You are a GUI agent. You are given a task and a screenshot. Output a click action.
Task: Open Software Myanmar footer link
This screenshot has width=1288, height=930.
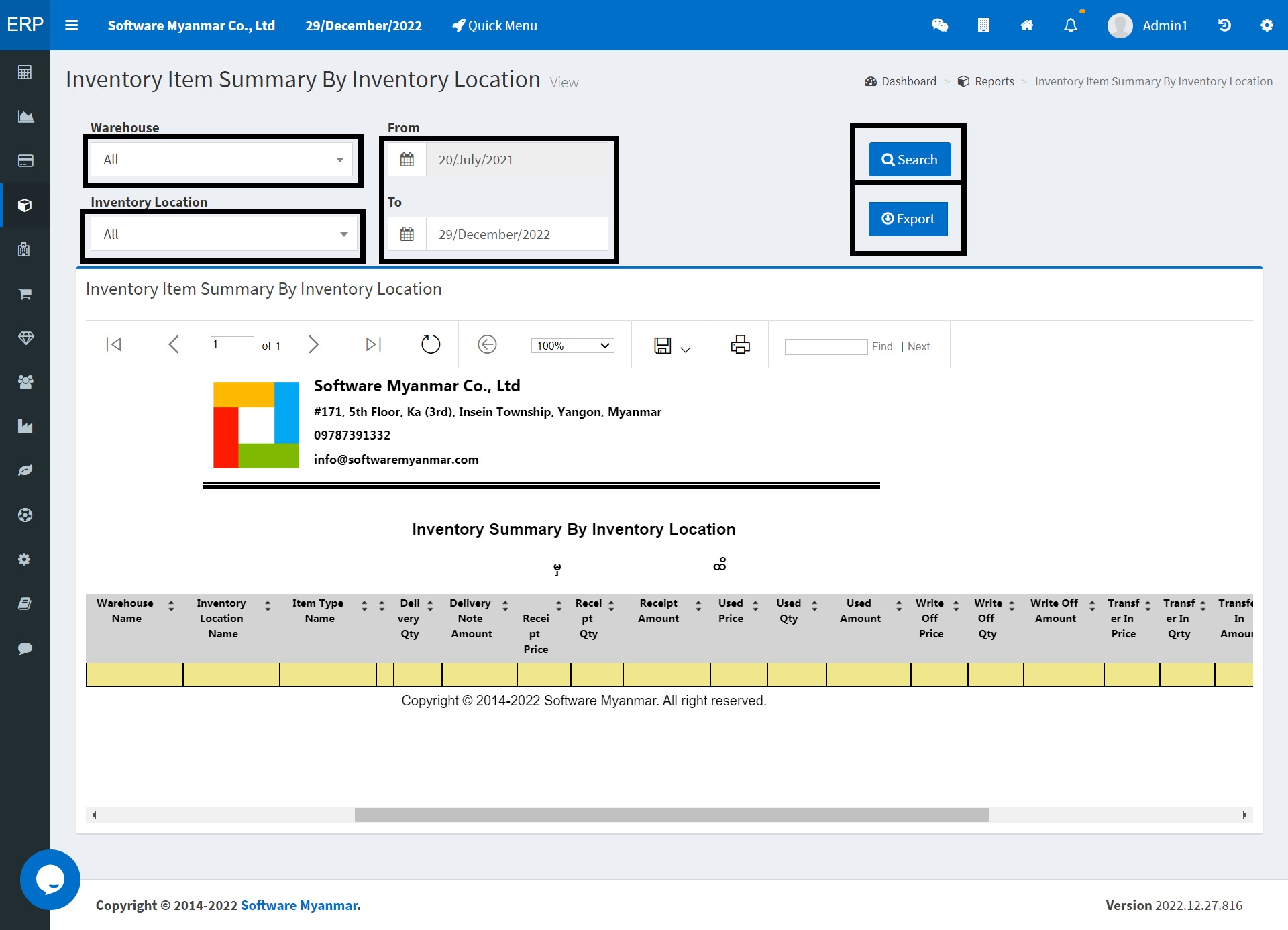[299, 905]
